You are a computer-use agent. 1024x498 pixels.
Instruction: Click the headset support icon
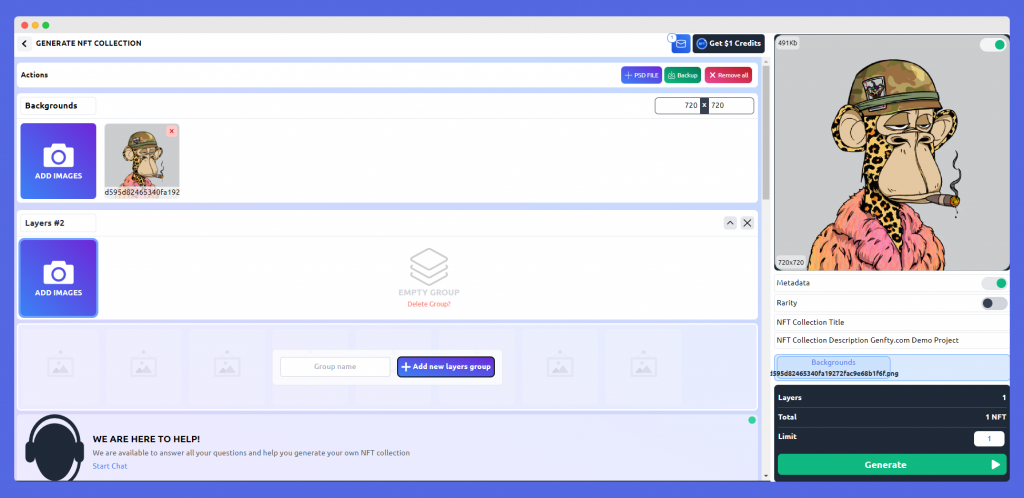pos(55,448)
